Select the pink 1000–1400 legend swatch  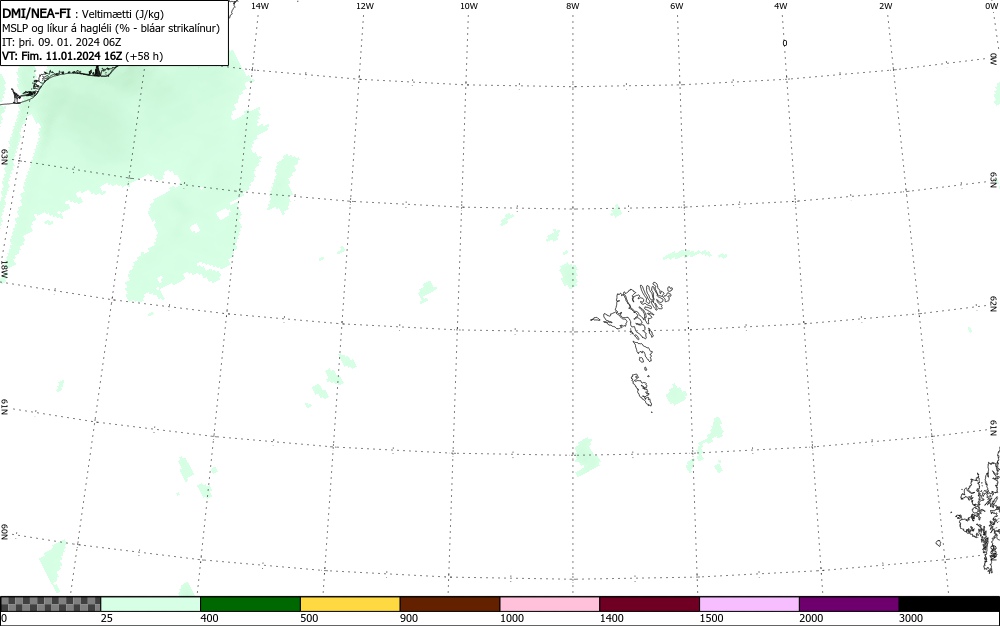550,604
